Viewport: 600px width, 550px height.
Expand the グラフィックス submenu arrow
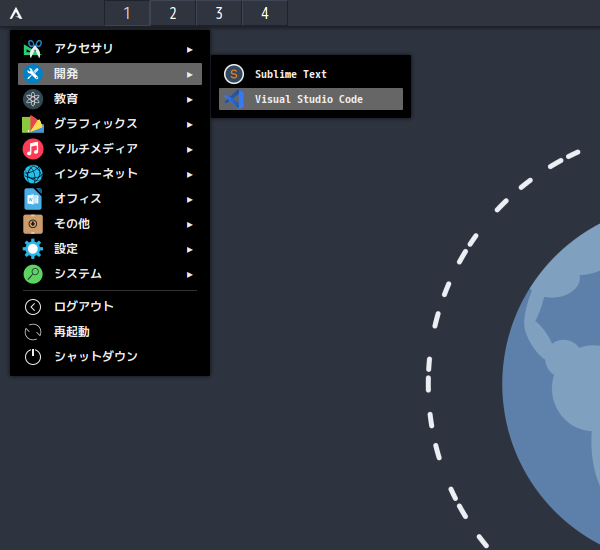coord(189,125)
